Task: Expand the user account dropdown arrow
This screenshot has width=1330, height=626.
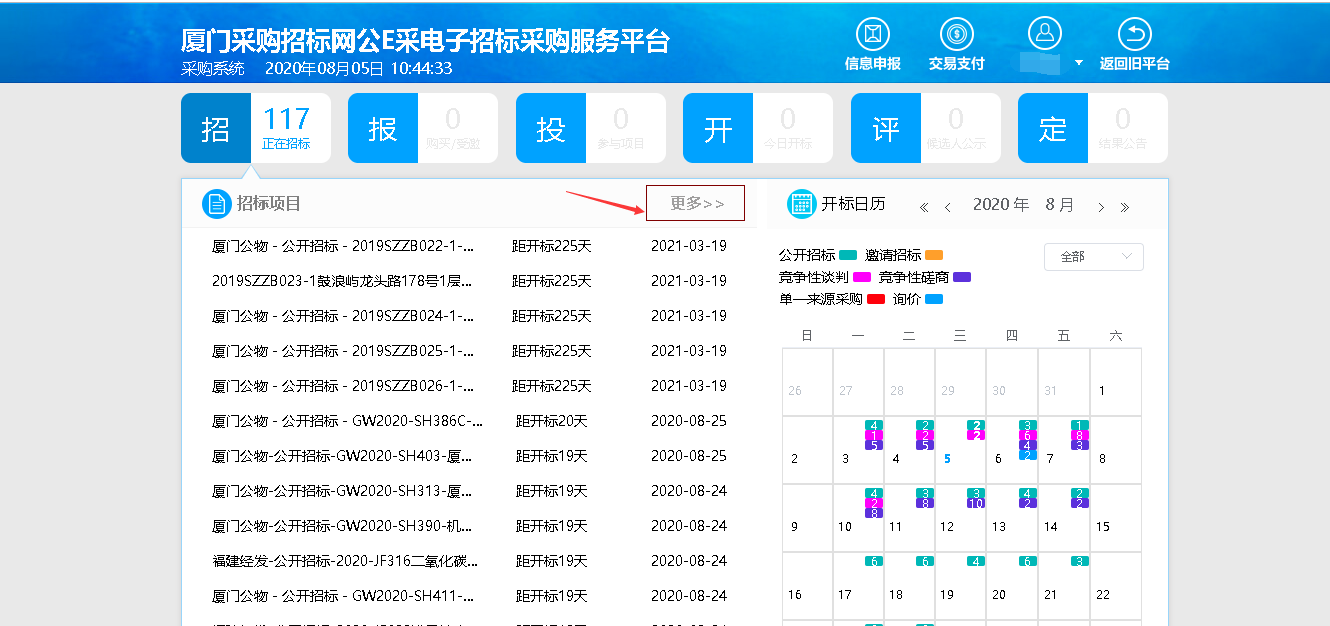Action: point(1079,63)
